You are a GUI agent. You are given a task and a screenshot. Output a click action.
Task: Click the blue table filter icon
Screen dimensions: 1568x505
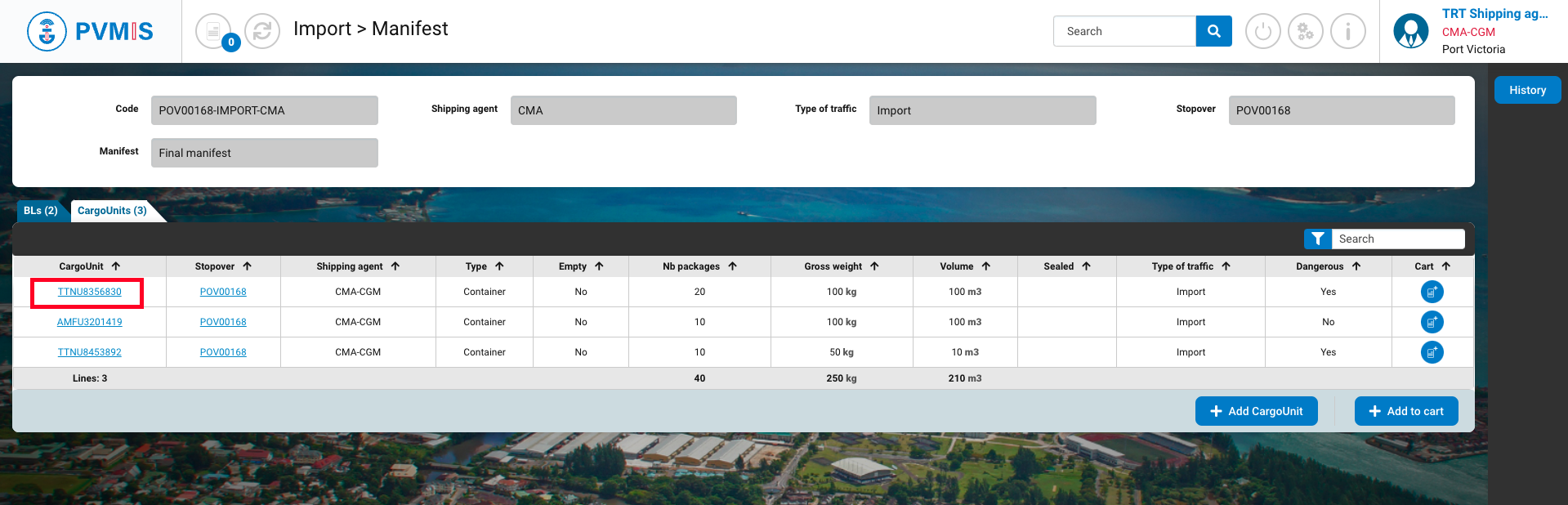(1317, 239)
